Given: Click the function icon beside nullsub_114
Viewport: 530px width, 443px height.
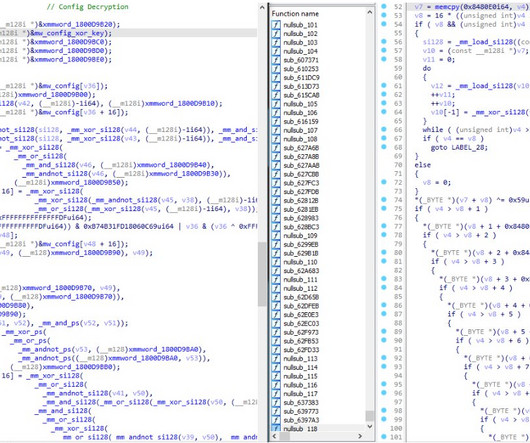Looking at the screenshot, I should (276, 368).
